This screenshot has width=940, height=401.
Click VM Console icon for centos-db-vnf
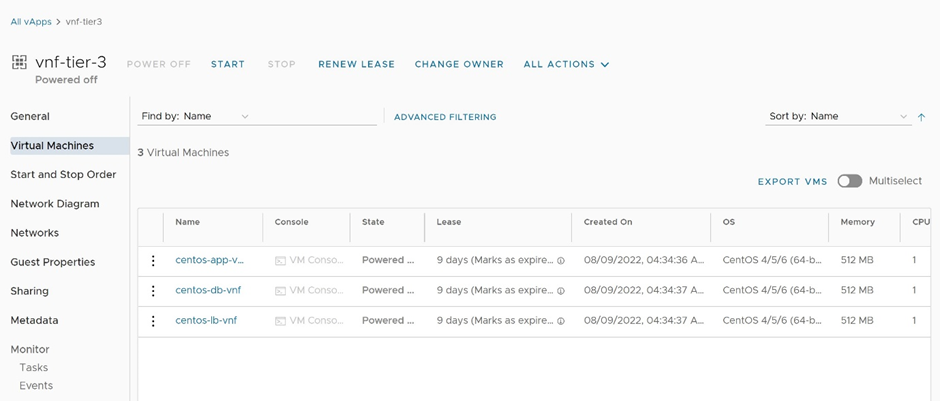coord(280,291)
